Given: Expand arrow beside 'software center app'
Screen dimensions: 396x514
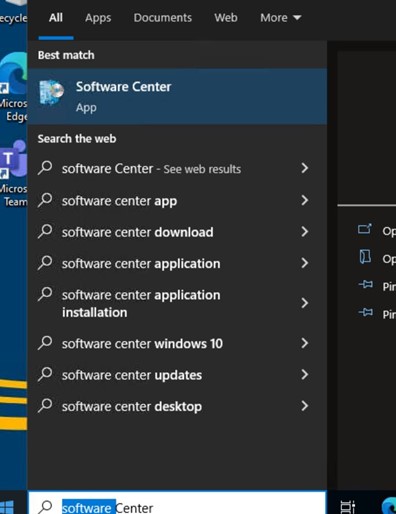Looking at the screenshot, I should [304, 200].
